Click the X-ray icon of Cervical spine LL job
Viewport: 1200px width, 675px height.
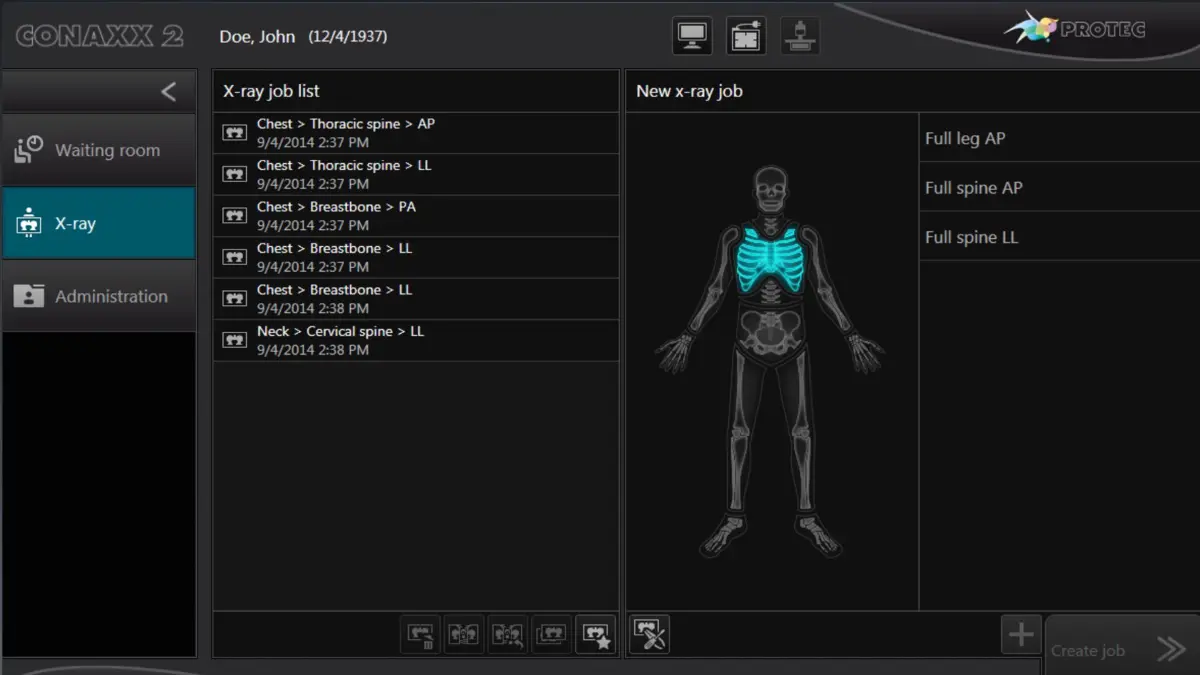pyautogui.click(x=235, y=340)
